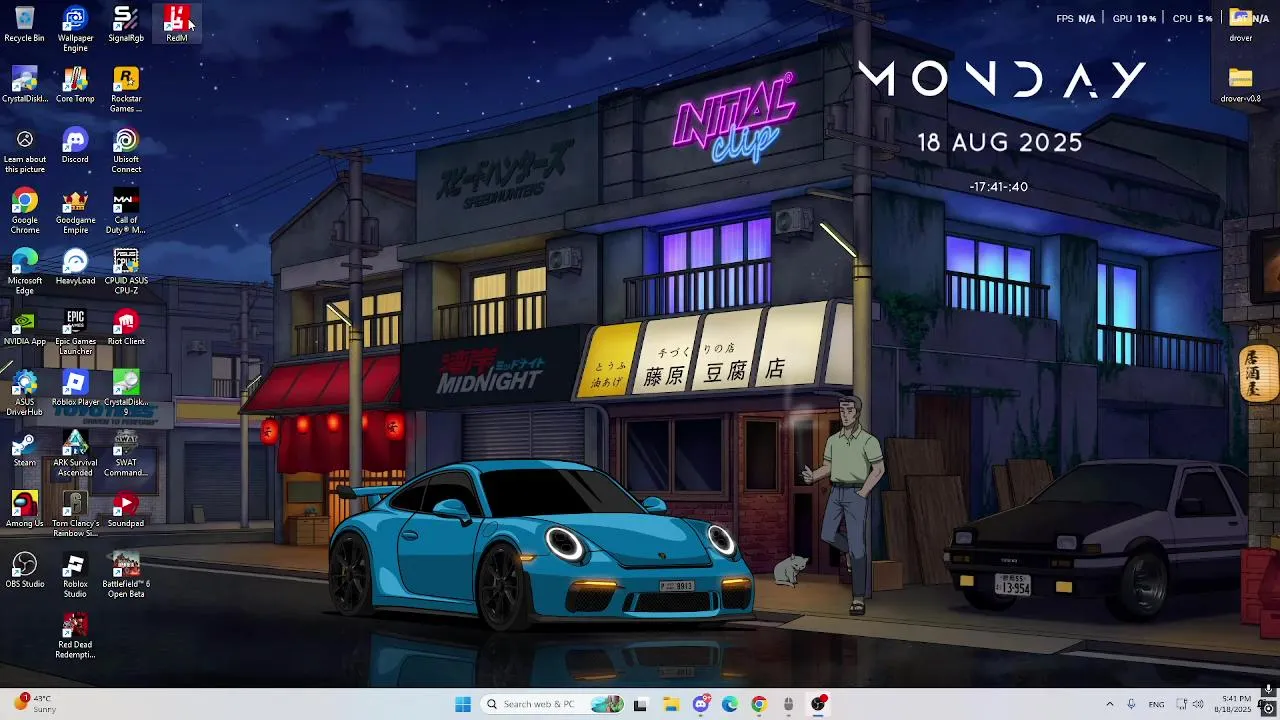
Task: Click the Search web & PC box
Action: [x=551, y=704]
